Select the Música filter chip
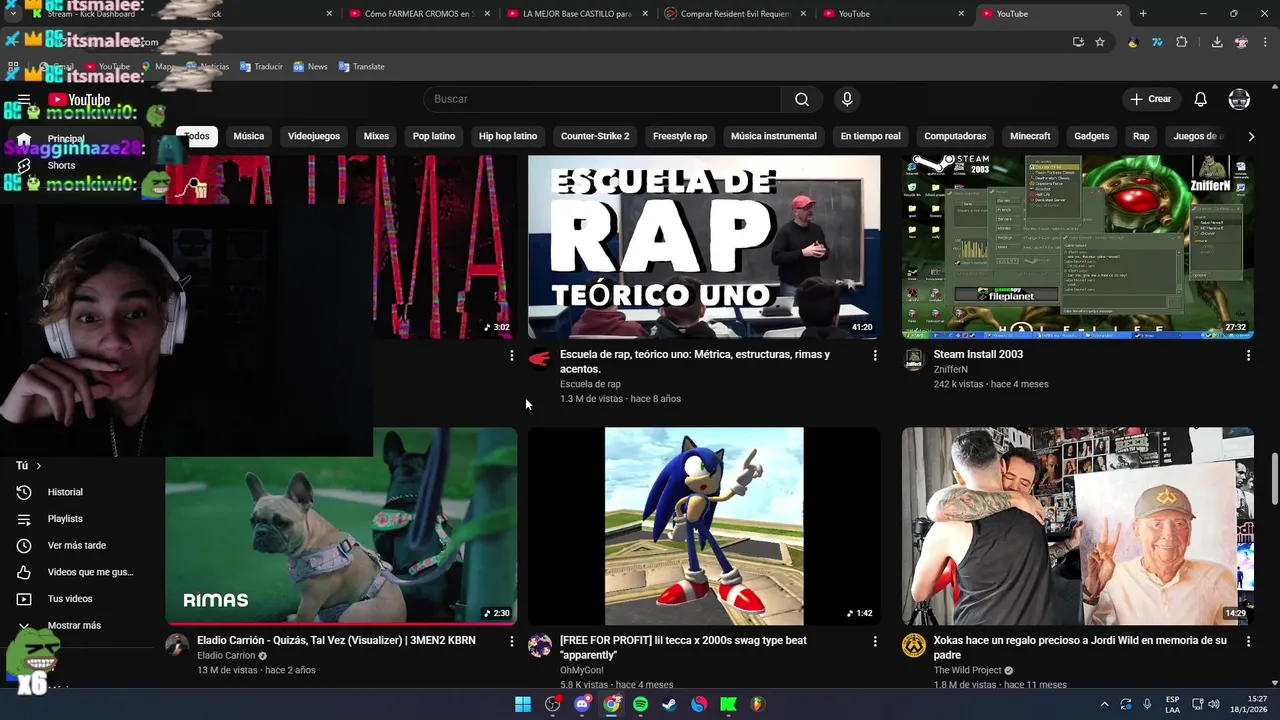1280x720 pixels. 249,136
